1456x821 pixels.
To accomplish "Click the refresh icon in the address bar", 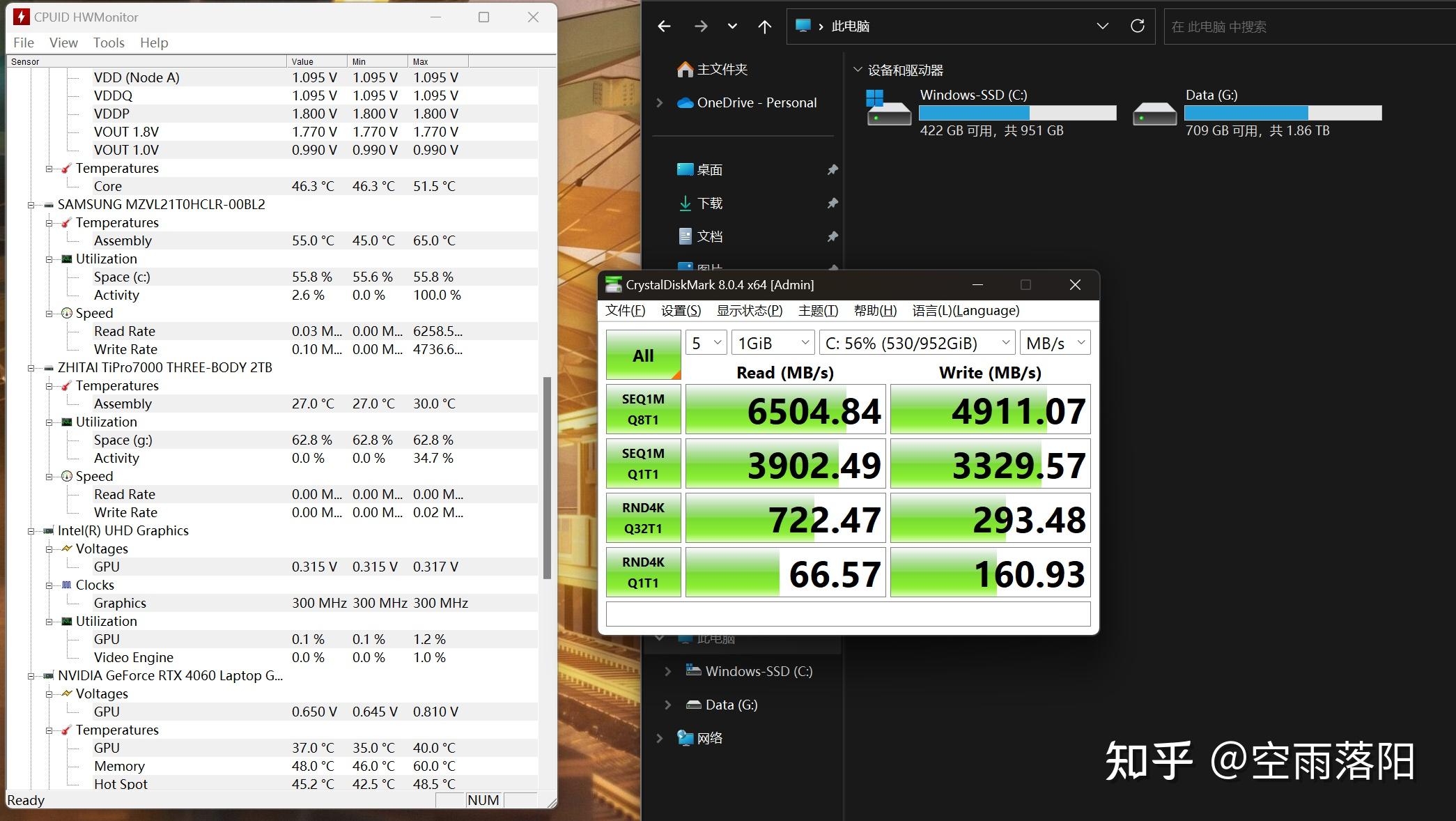I will [x=1137, y=26].
